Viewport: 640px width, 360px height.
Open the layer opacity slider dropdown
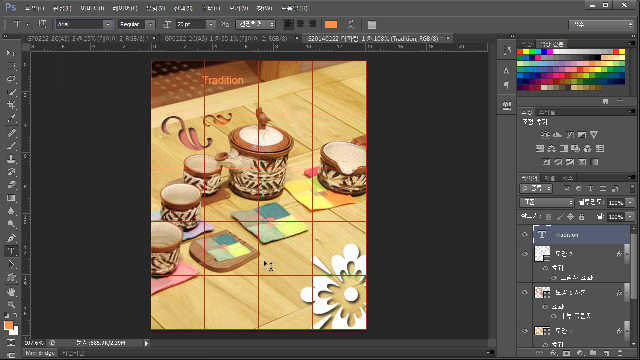(x=630, y=202)
